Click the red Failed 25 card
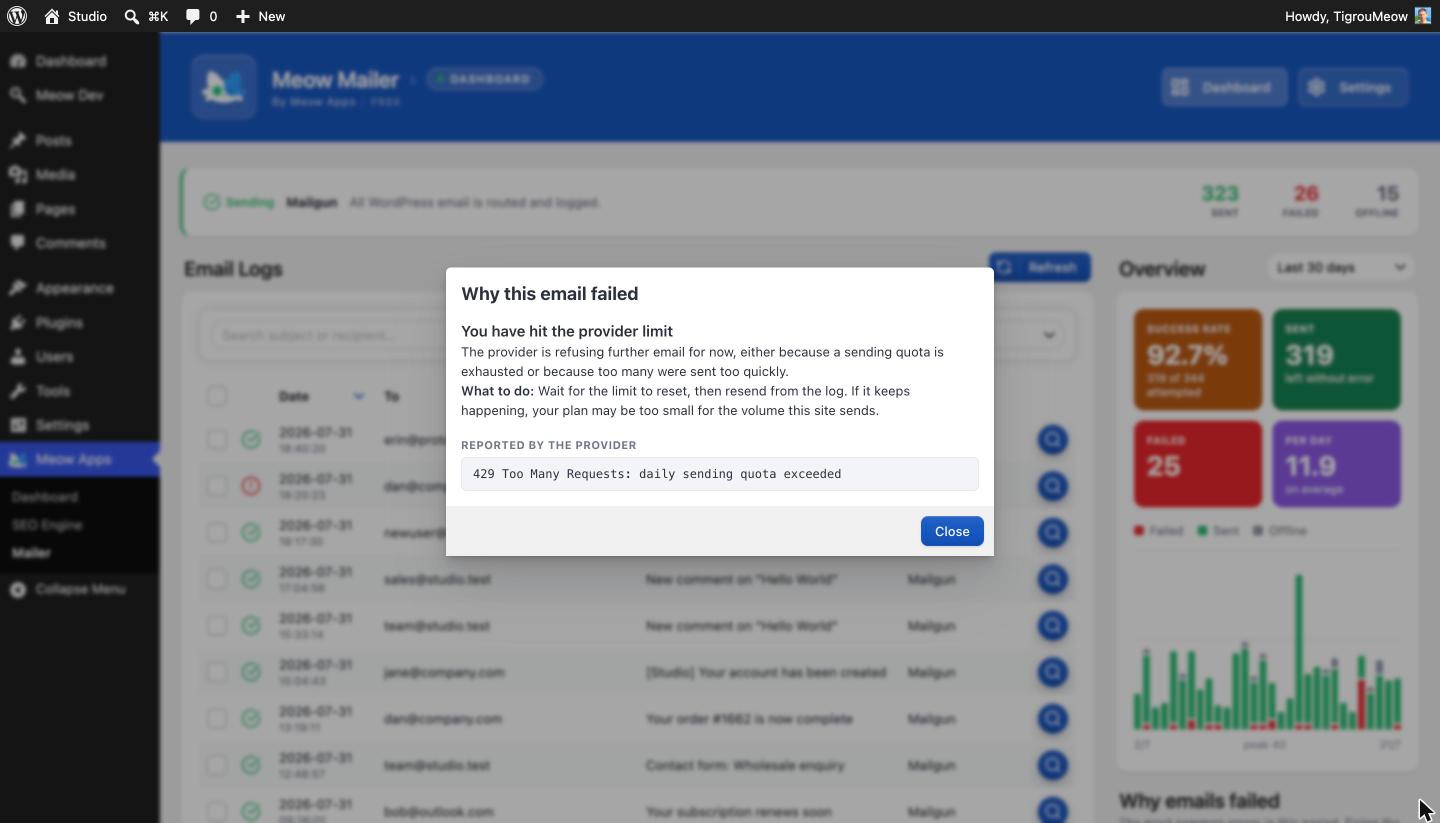The image size is (1440, 823). 1197,463
